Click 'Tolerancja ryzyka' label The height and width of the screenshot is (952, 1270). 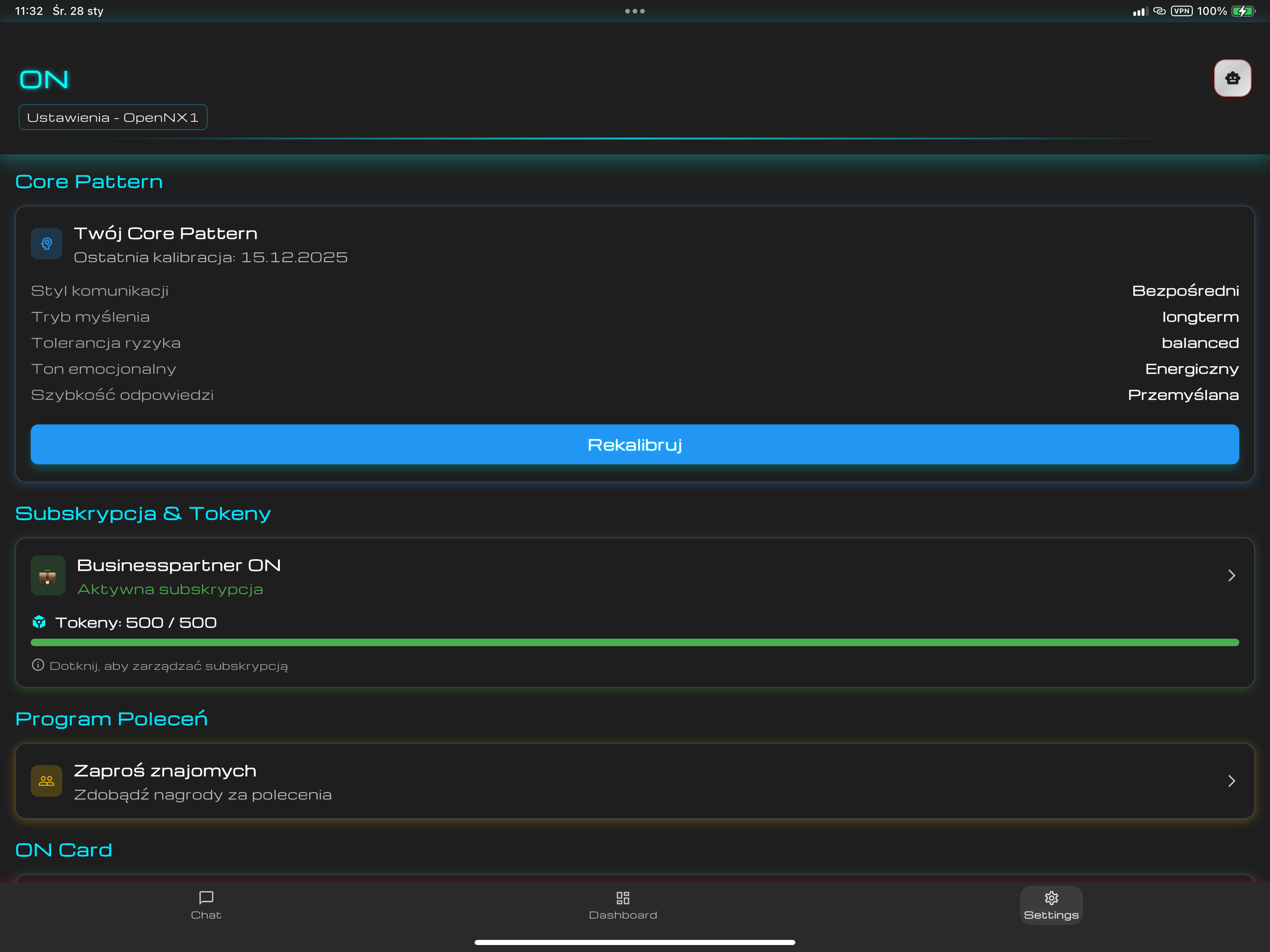tap(106, 343)
